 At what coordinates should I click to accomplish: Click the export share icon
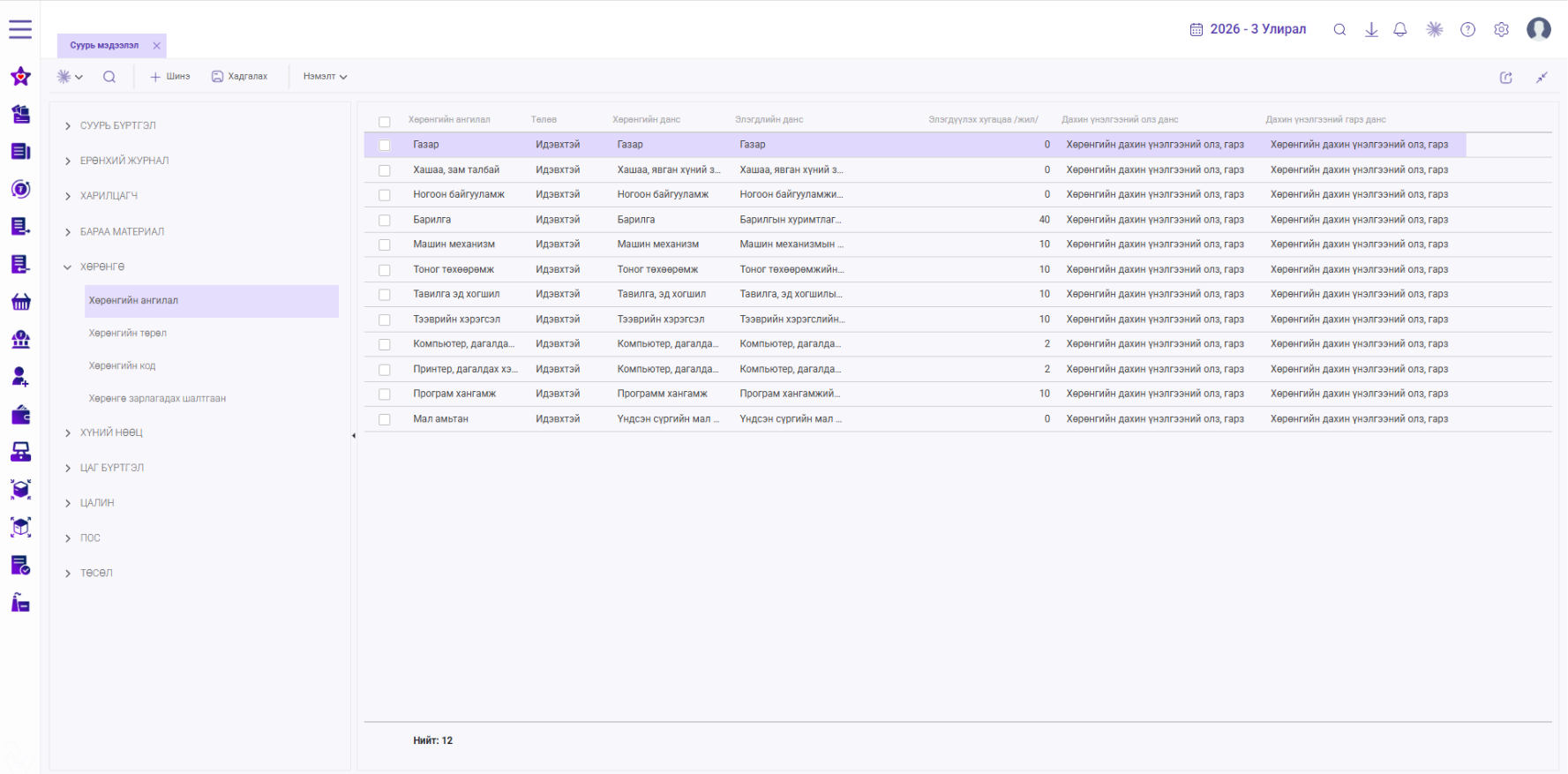pyautogui.click(x=1506, y=78)
